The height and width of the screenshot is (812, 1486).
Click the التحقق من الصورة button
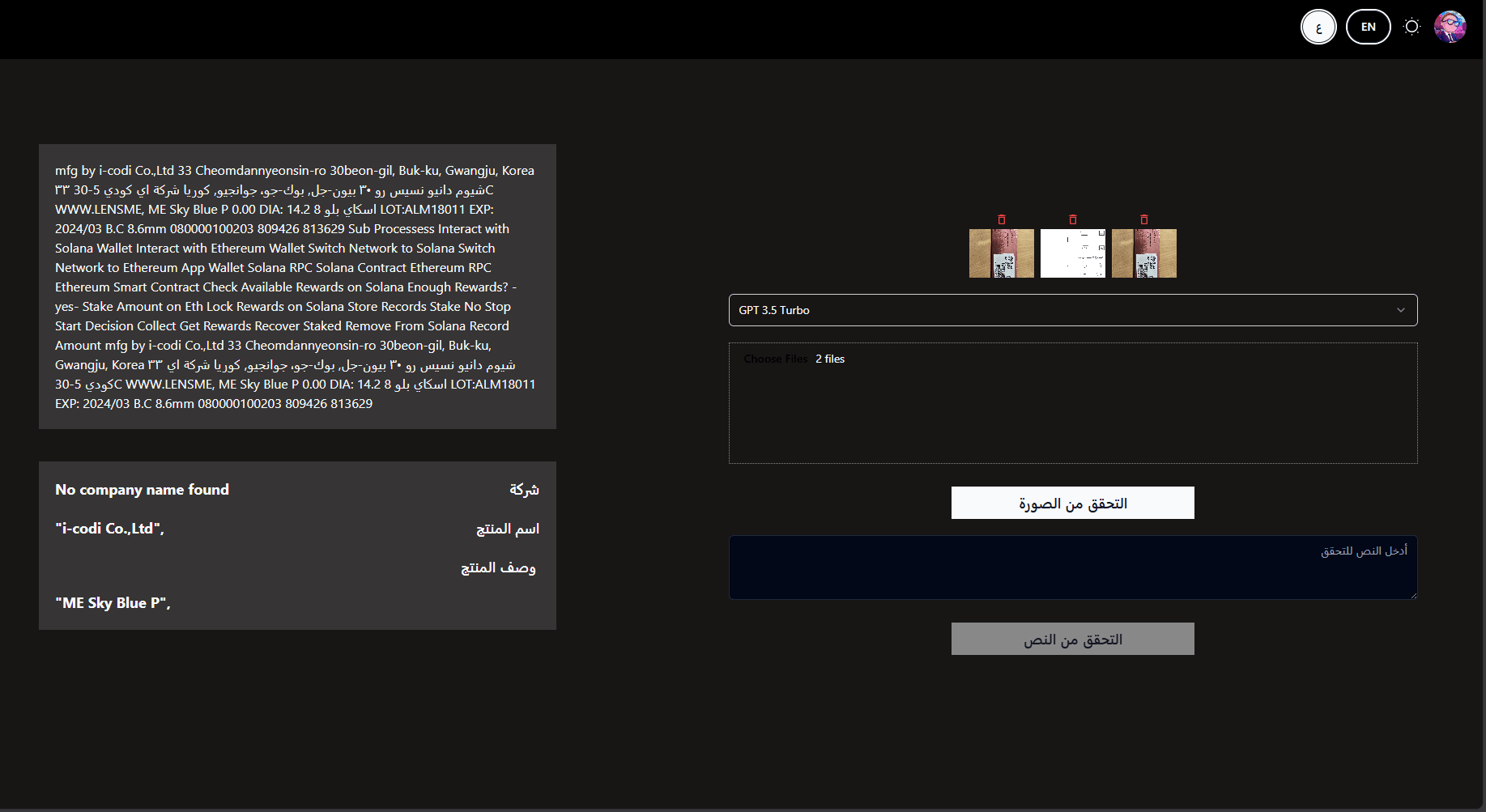click(1073, 503)
